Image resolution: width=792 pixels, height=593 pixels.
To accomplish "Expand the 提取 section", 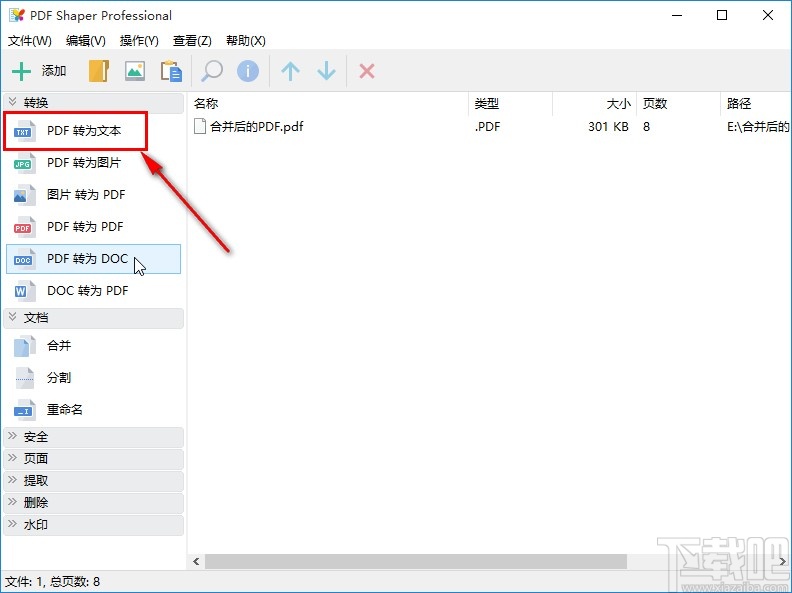I will pyautogui.click(x=93, y=481).
